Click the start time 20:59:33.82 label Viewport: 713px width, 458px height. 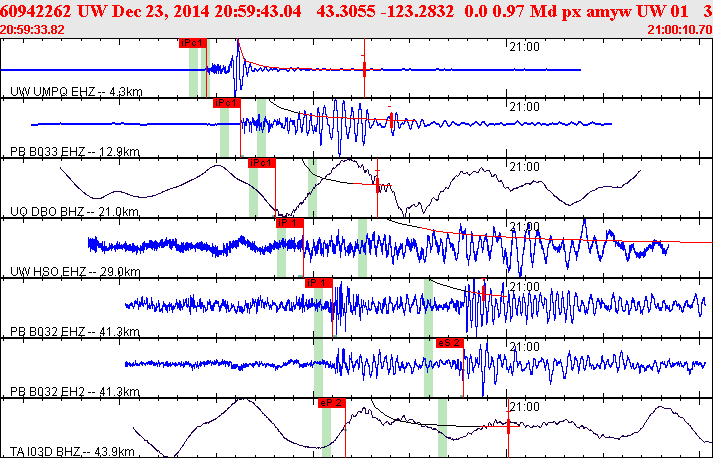(32, 30)
